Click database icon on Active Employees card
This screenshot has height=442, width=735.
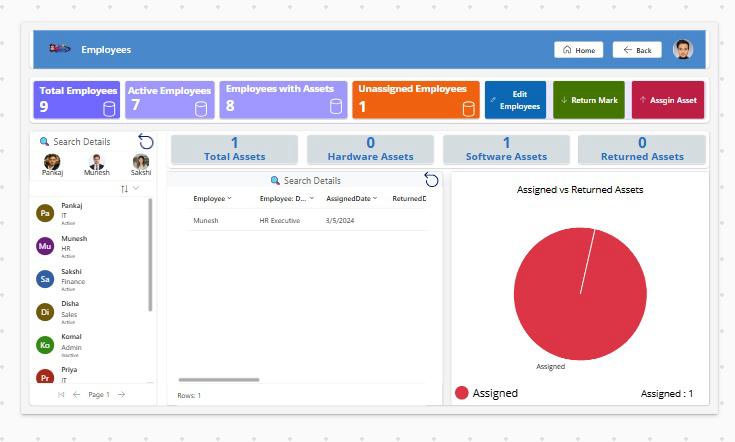[x=201, y=109]
